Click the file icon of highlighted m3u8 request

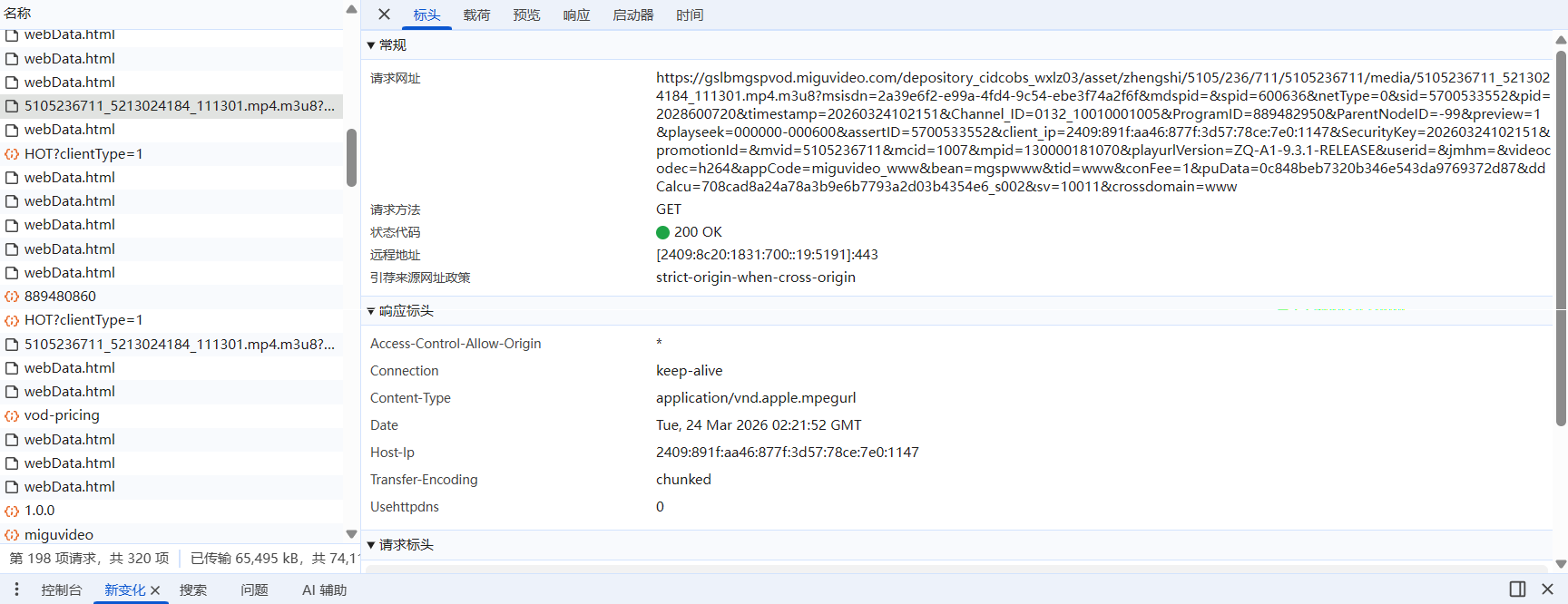click(12, 106)
